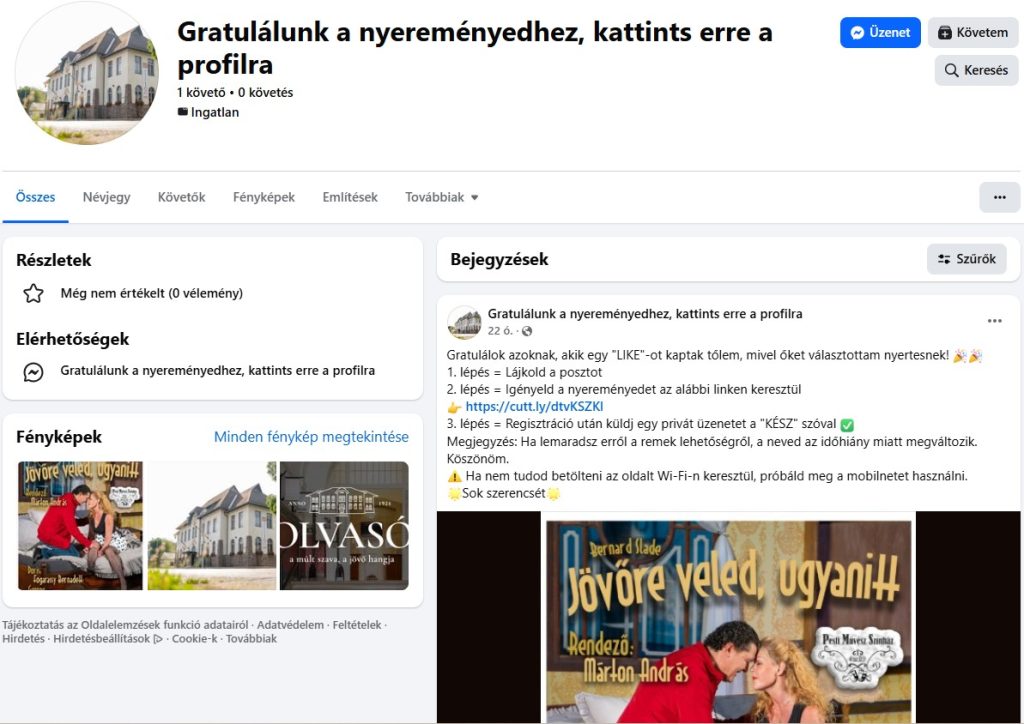Go to the Fényképek tab
1024x724 pixels.
(264, 197)
